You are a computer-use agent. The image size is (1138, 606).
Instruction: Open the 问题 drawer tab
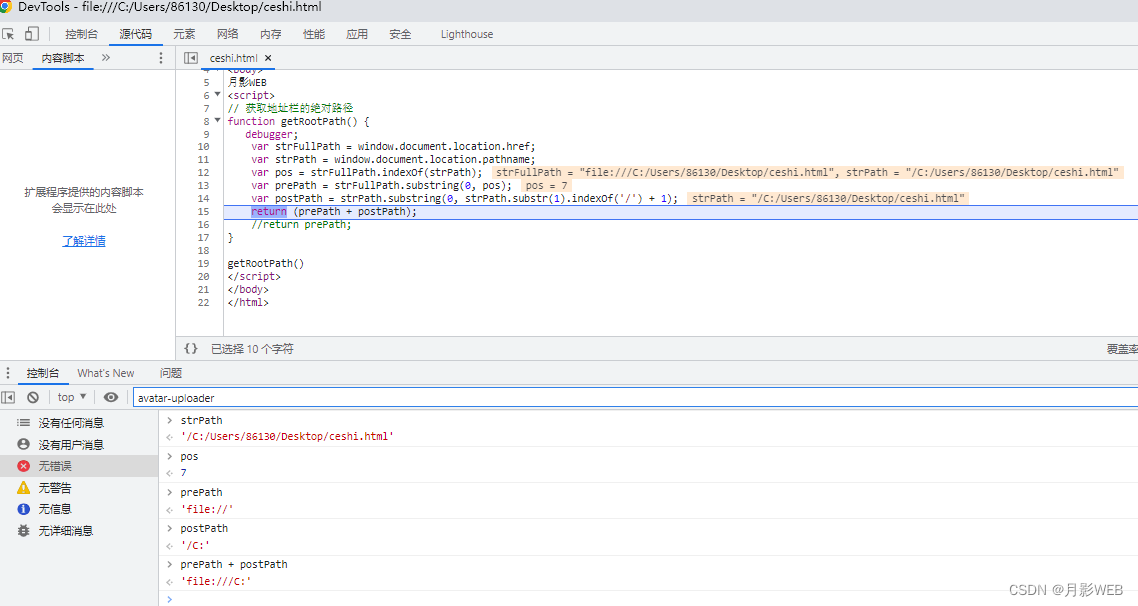point(171,373)
